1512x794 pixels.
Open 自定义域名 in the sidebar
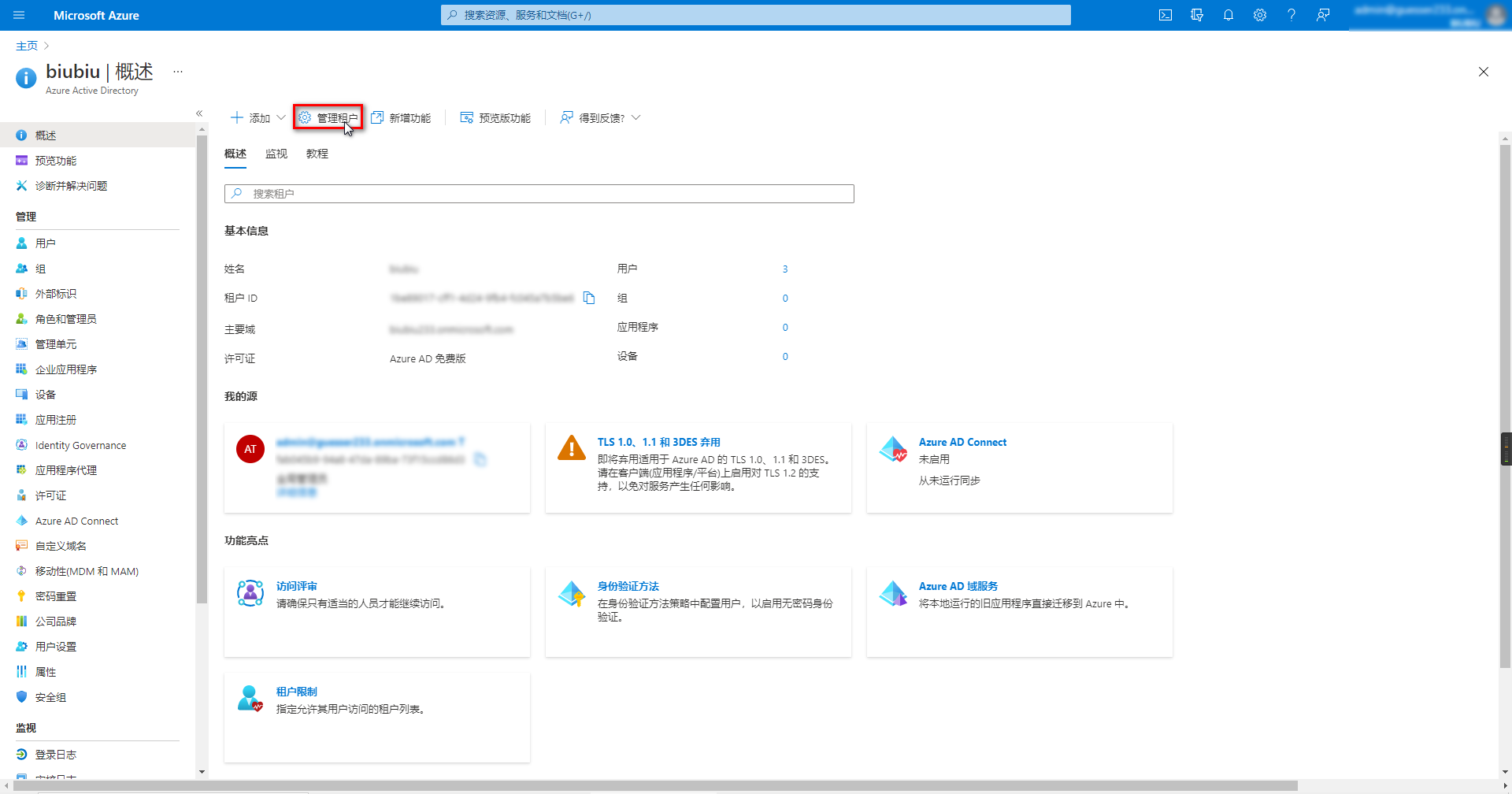tap(98, 546)
